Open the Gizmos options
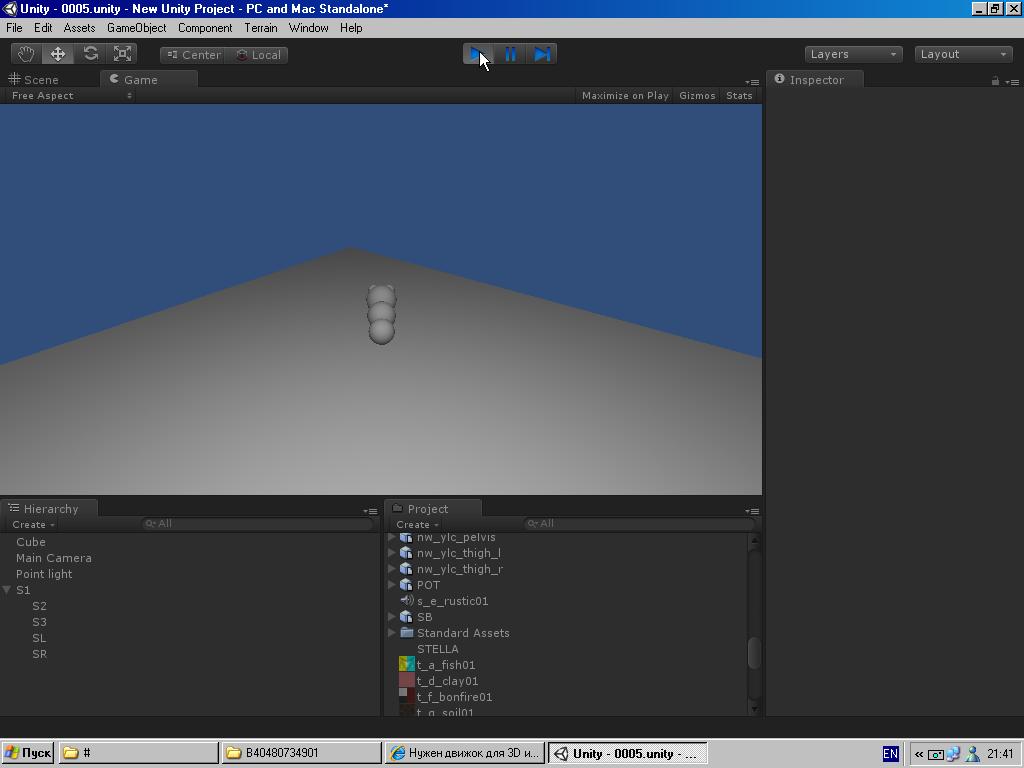Image resolution: width=1024 pixels, height=768 pixels. click(x=697, y=95)
